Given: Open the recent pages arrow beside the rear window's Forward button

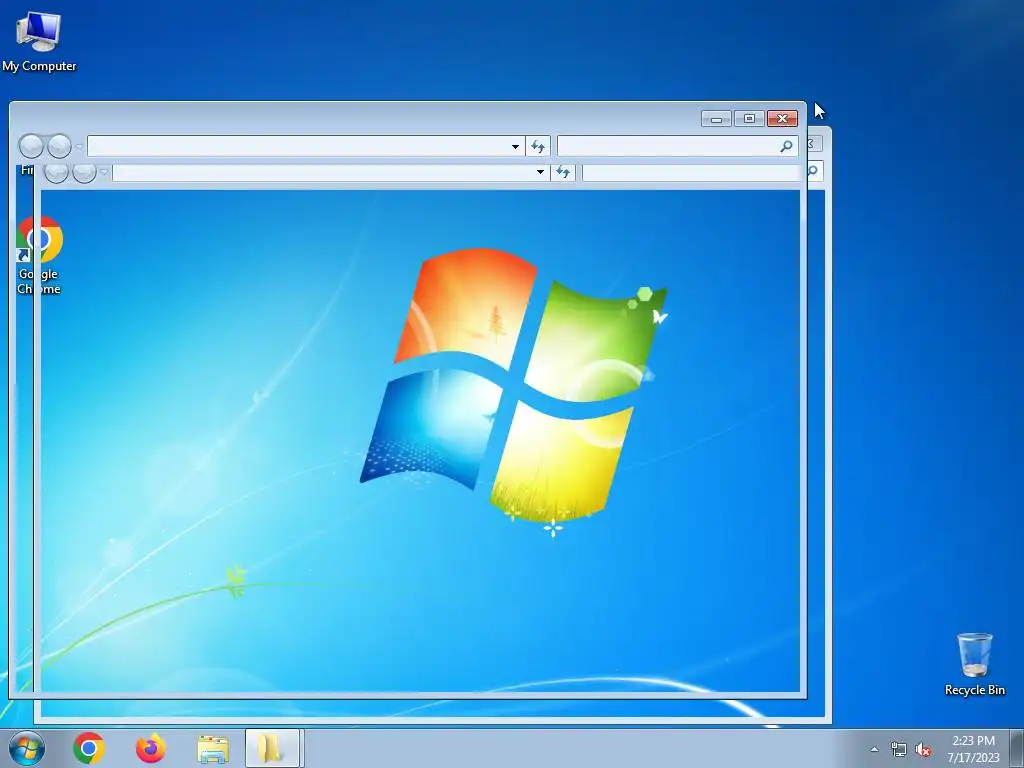Looking at the screenshot, I should point(104,172).
